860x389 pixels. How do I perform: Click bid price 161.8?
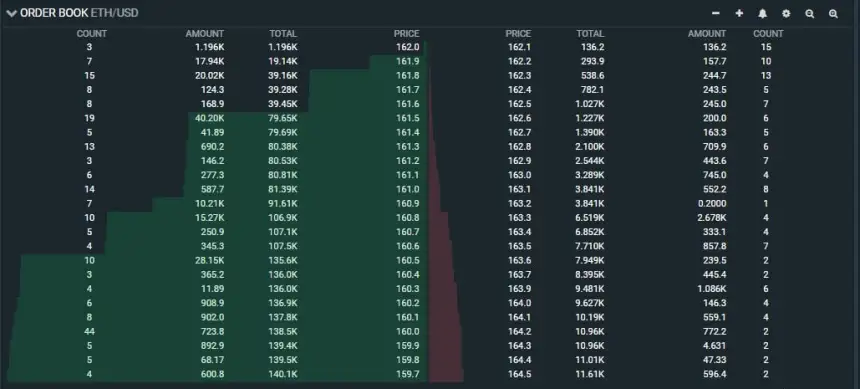[x=408, y=76]
